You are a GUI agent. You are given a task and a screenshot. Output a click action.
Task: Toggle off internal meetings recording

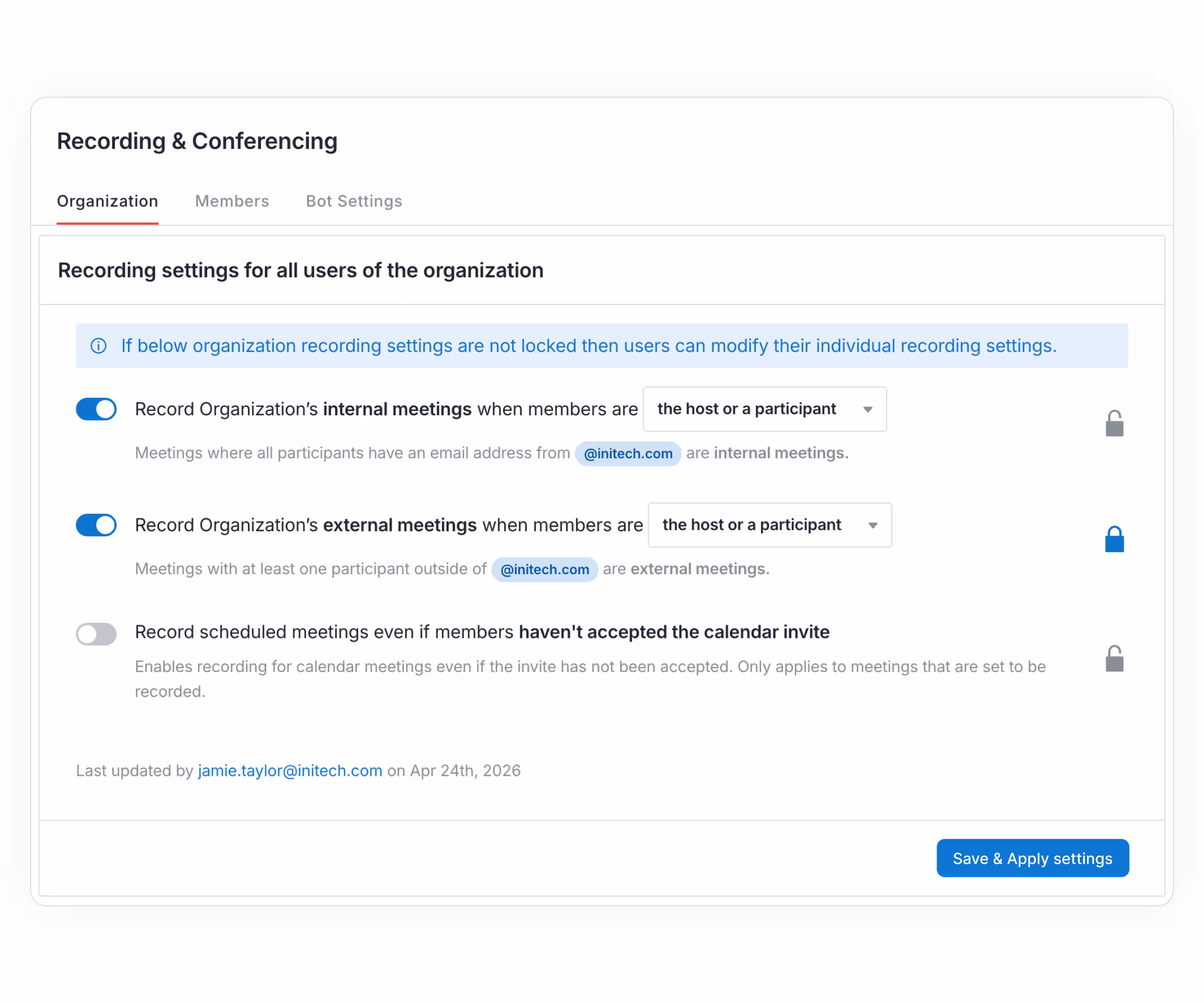click(96, 409)
